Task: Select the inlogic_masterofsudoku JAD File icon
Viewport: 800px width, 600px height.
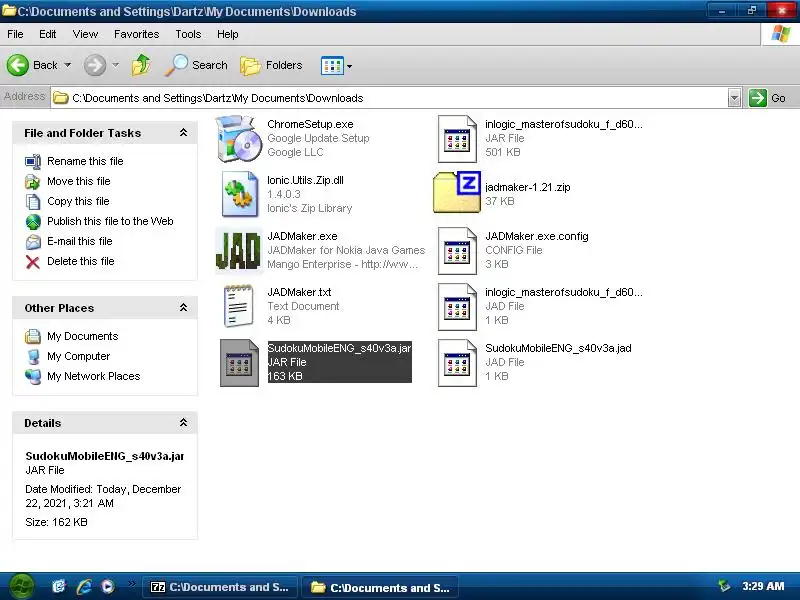Action: 457,307
